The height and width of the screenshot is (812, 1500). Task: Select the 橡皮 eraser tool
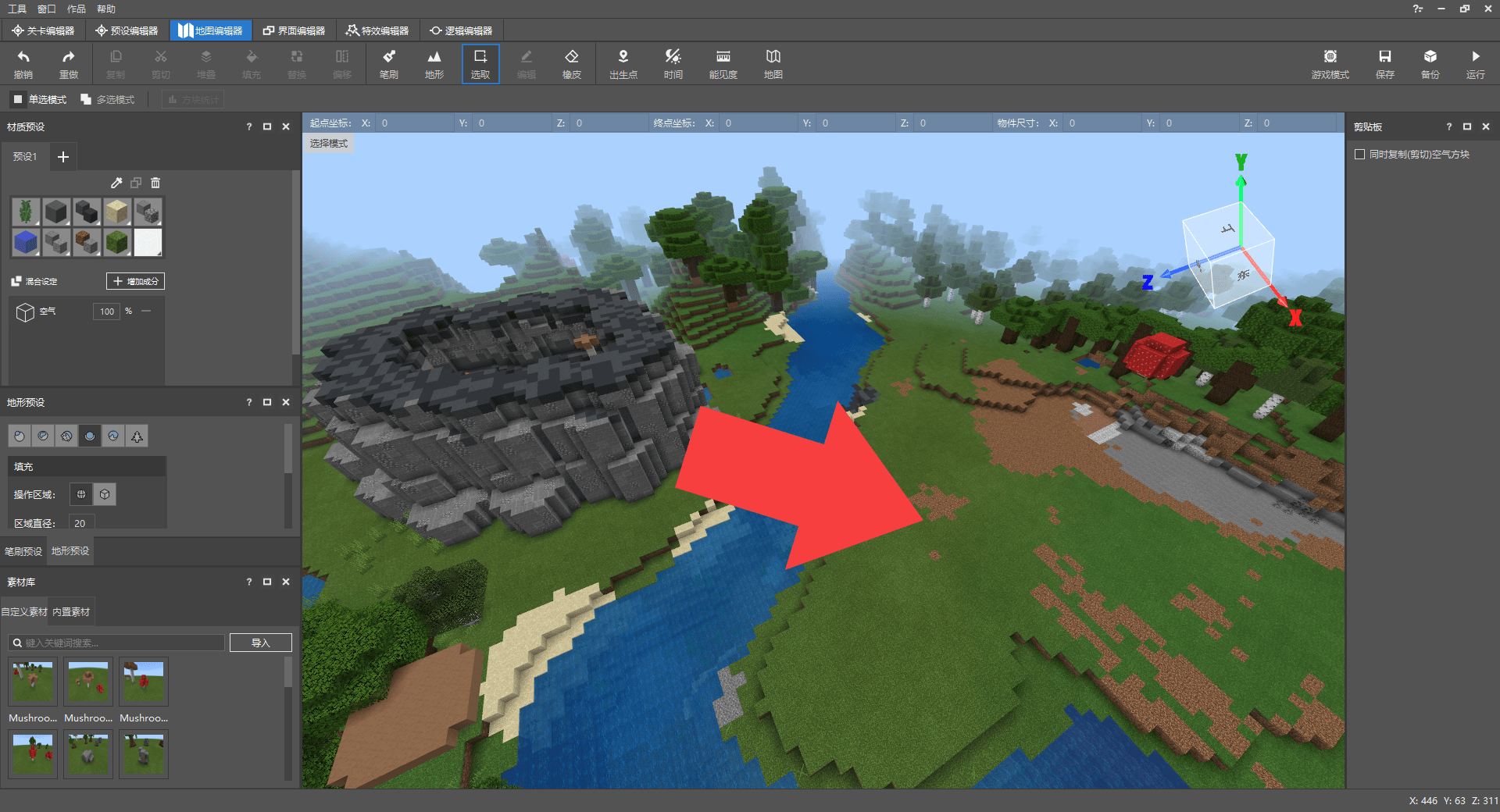point(572,64)
